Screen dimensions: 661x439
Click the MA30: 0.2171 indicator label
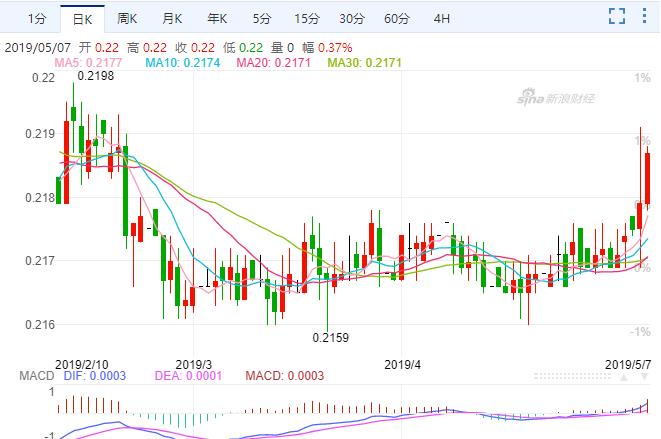coord(364,63)
